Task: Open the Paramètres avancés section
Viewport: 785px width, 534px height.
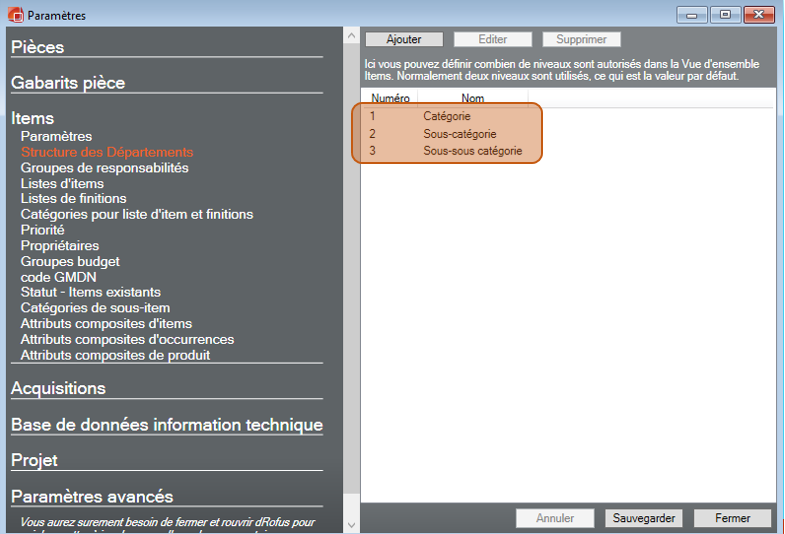Action: [92, 497]
